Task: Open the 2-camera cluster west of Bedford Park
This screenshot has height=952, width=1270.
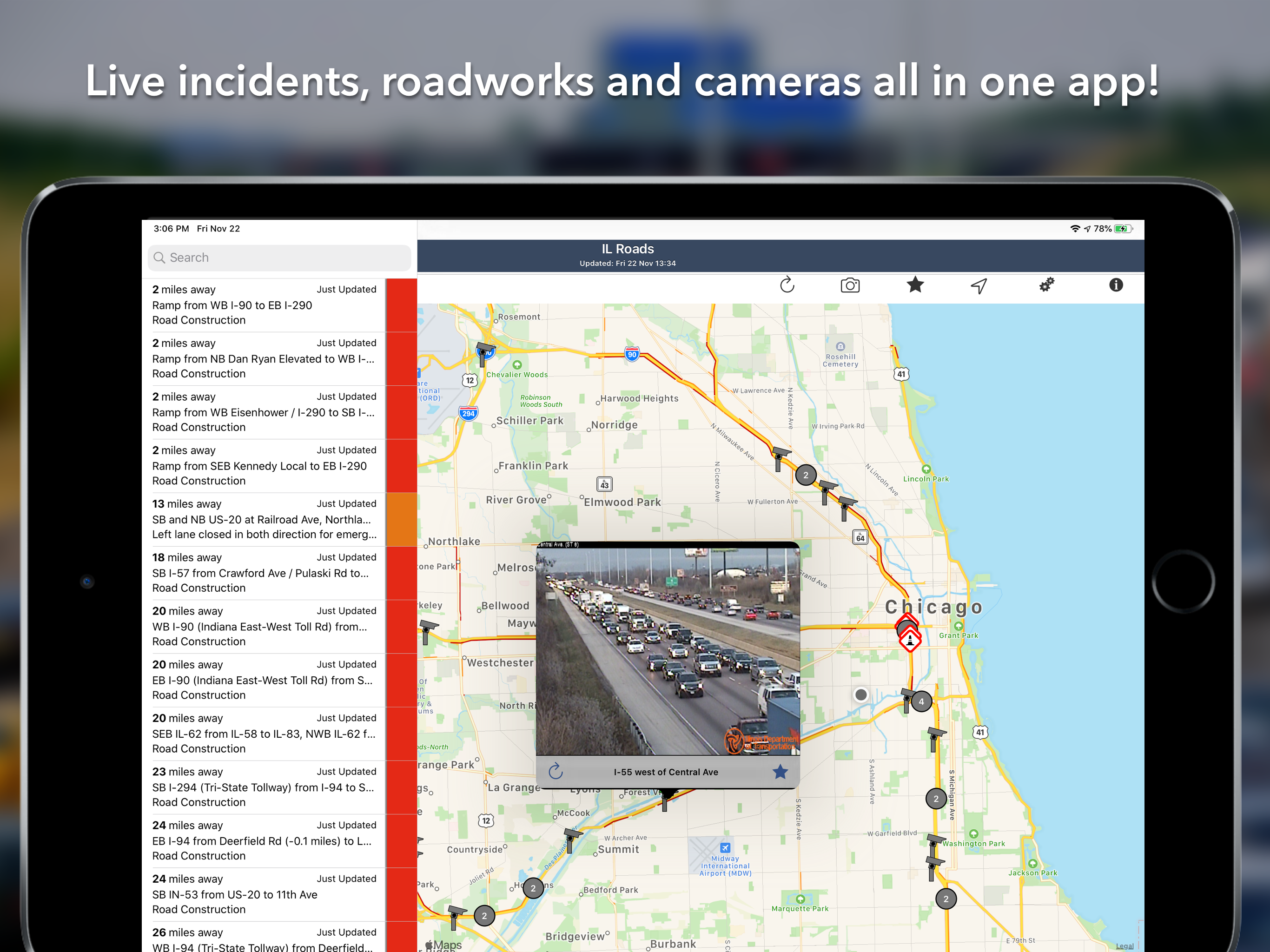Action: tap(533, 888)
